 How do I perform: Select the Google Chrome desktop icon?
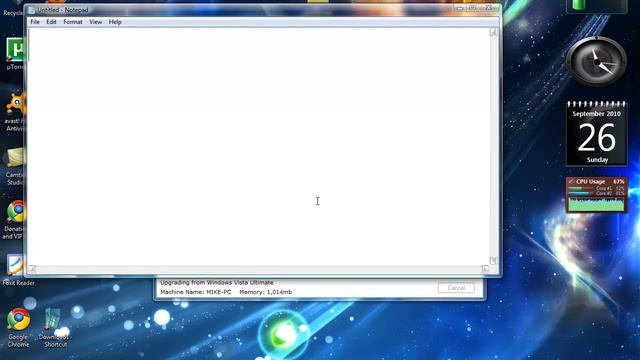click(x=18, y=328)
